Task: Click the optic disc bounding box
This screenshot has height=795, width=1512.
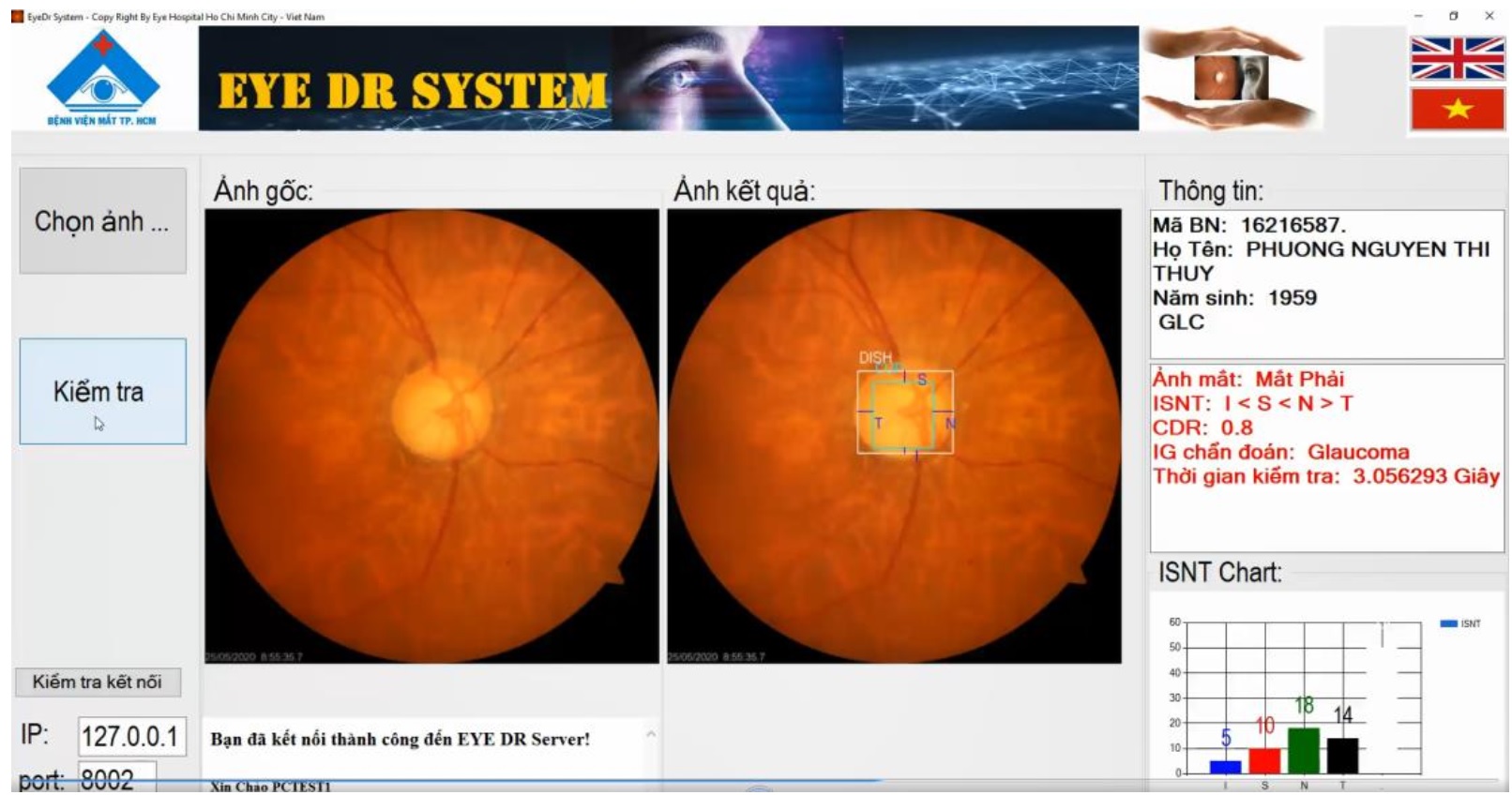Action: click(905, 412)
